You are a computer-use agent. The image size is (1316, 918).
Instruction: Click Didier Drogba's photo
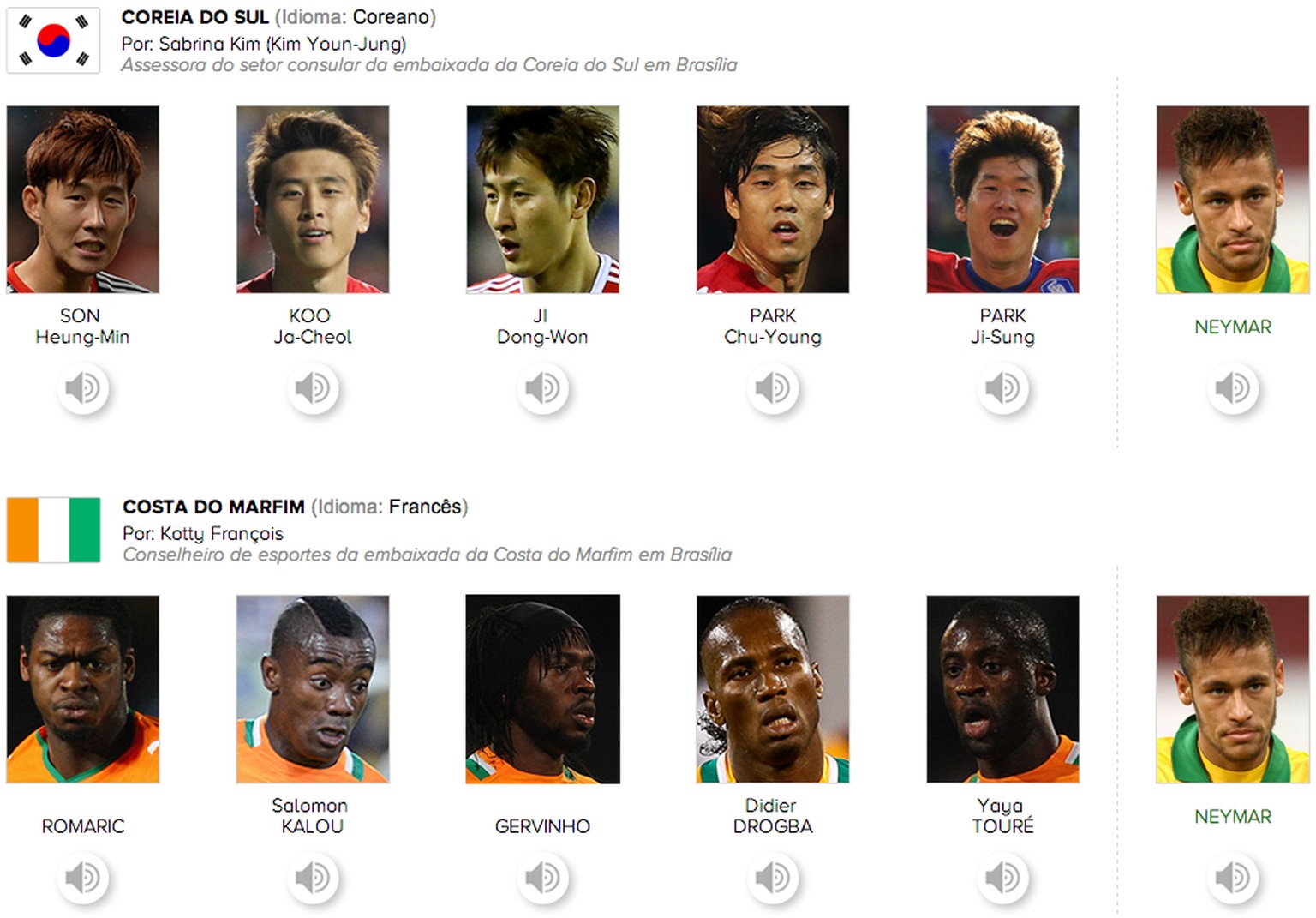pos(773,689)
